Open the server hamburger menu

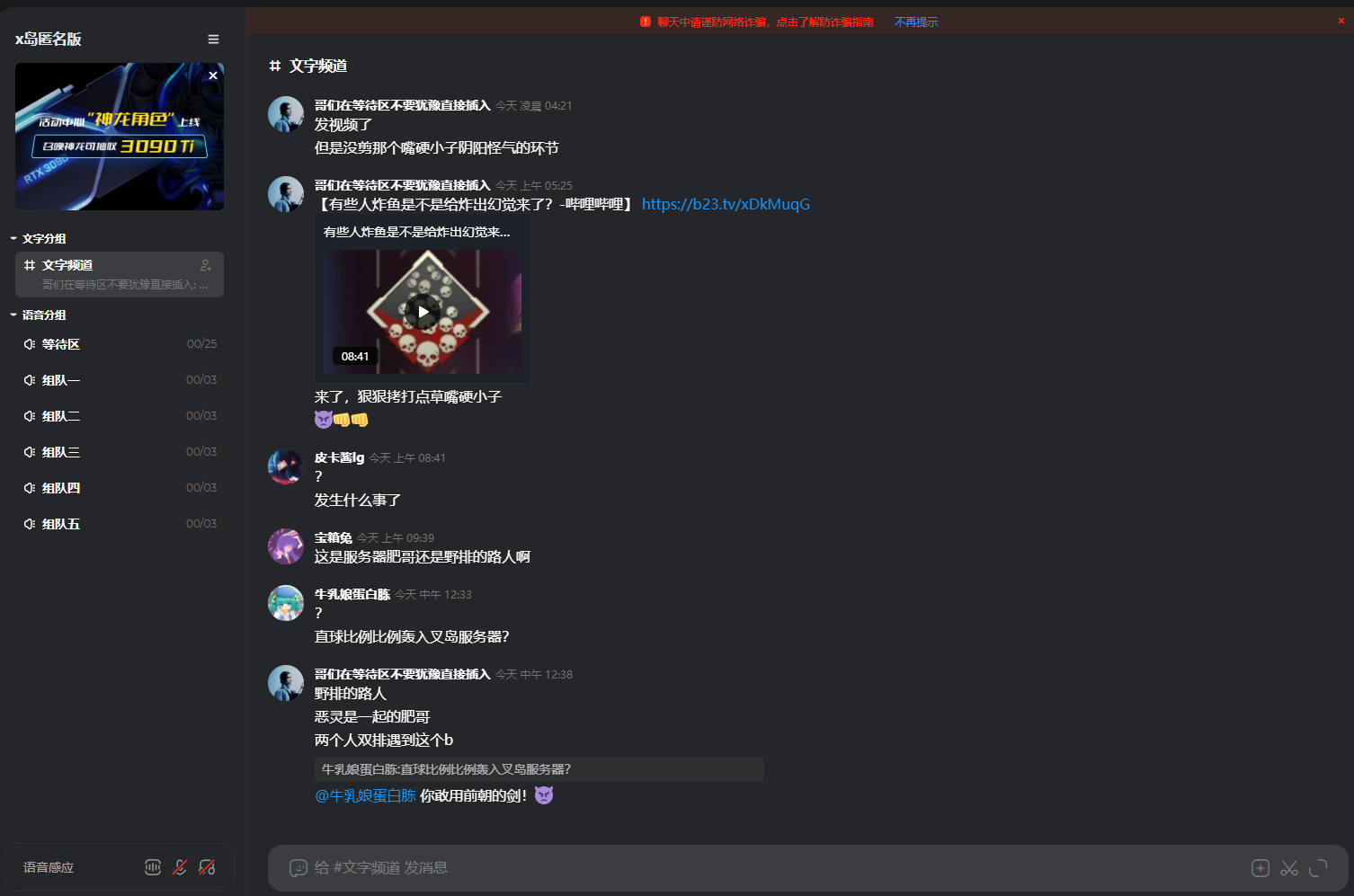tap(213, 40)
